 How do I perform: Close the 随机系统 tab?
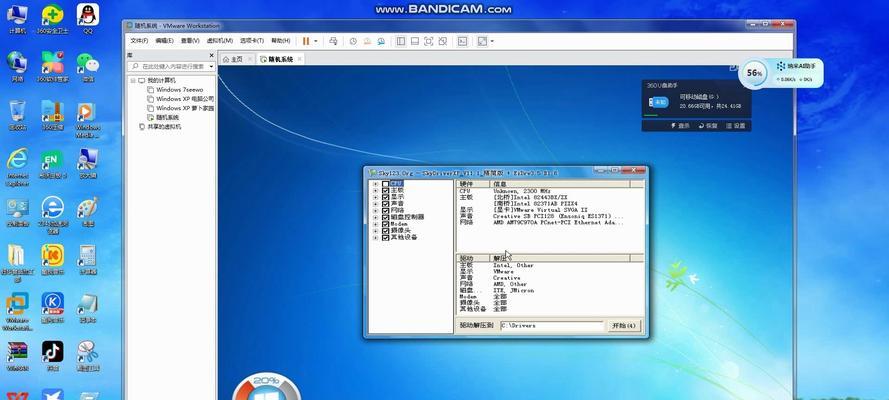(300, 59)
